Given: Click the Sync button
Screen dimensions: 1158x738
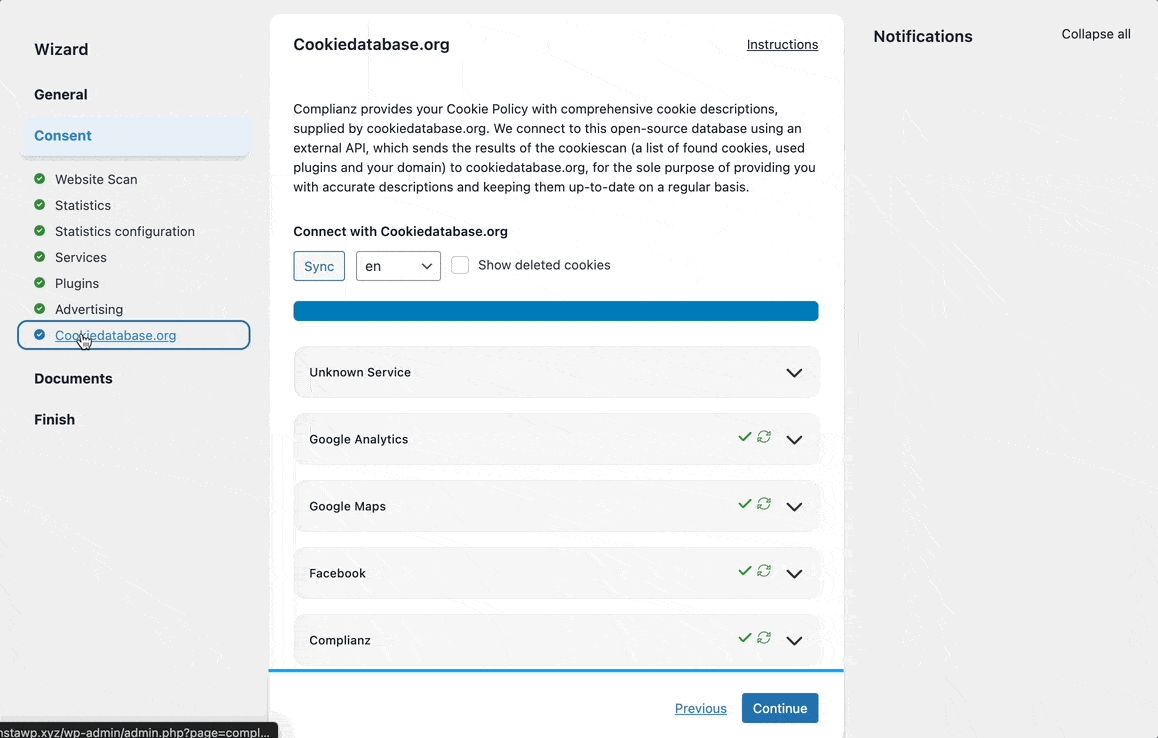Looking at the screenshot, I should click(x=319, y=266).
